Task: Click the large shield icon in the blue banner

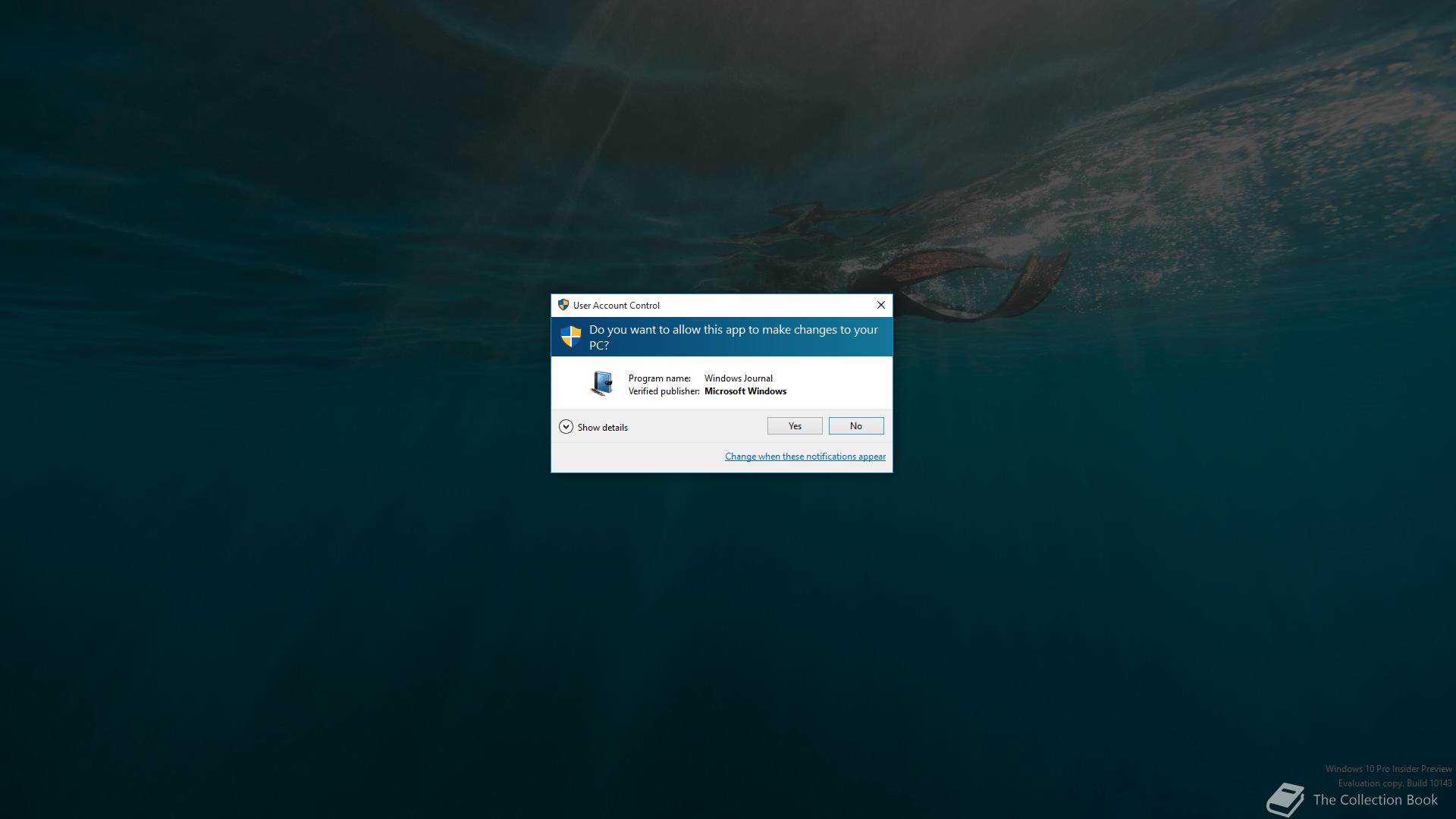Action: click(571, 336)
